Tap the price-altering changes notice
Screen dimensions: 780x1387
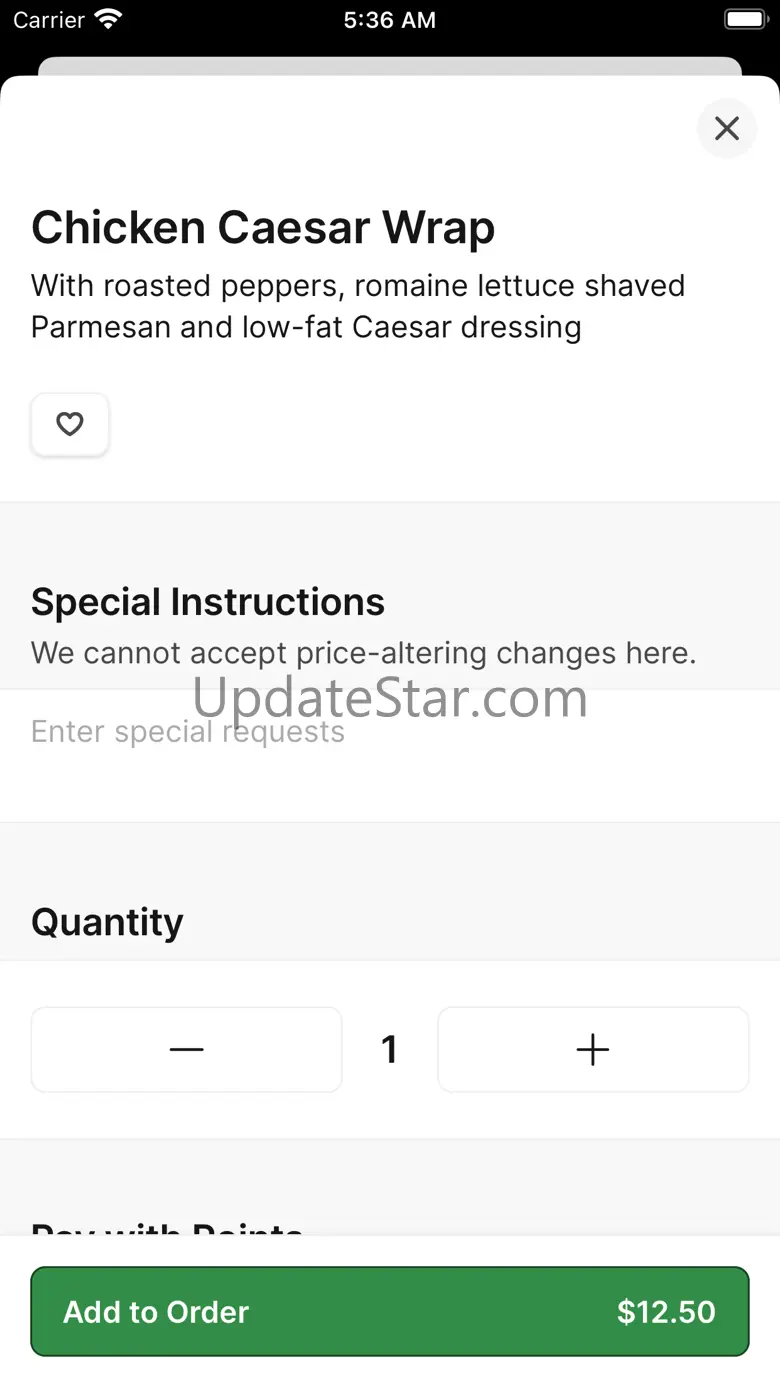pos(363,653)
